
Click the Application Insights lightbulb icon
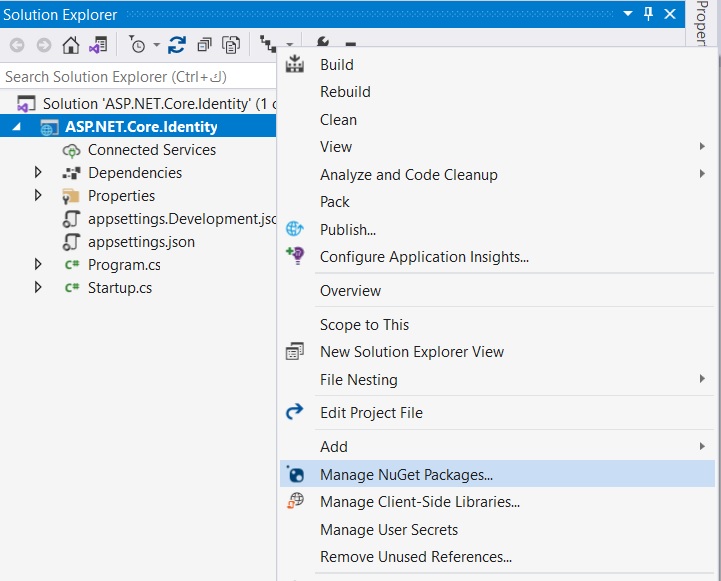tap(295, 255)
